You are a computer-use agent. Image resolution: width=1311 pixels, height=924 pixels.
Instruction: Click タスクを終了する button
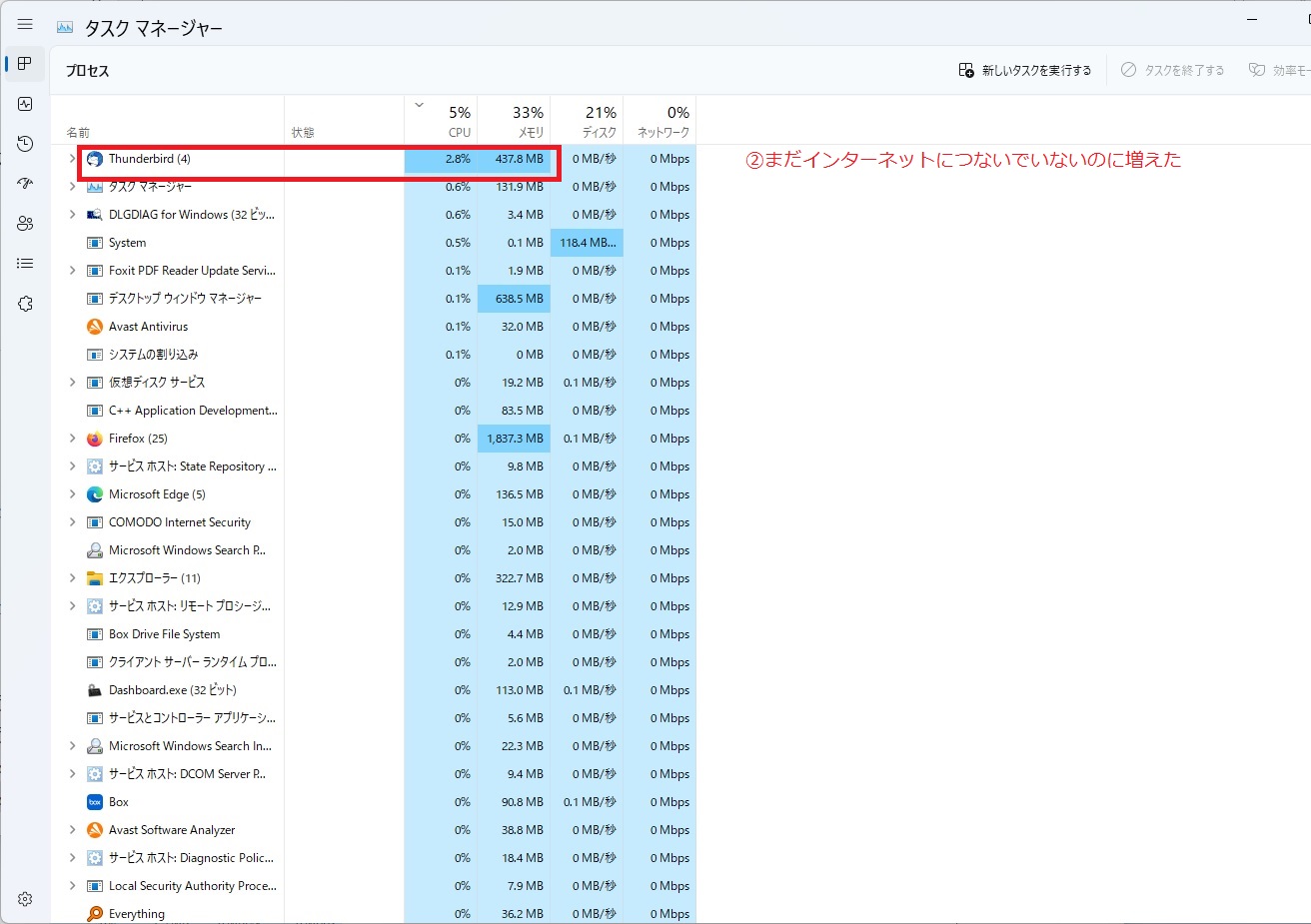click(1172, 70)
